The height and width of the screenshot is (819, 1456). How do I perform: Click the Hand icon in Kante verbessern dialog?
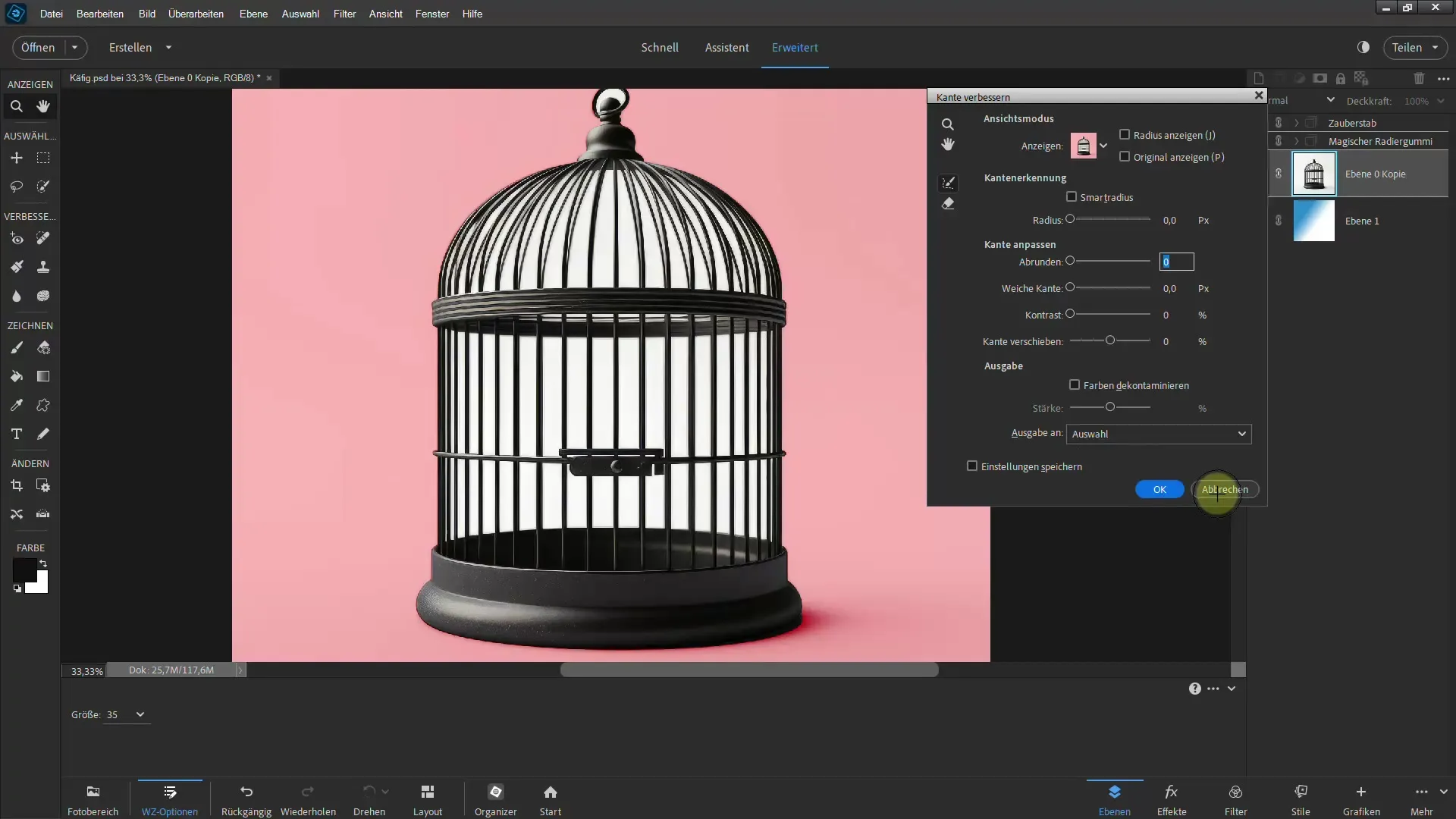click(x=948, y=145)
